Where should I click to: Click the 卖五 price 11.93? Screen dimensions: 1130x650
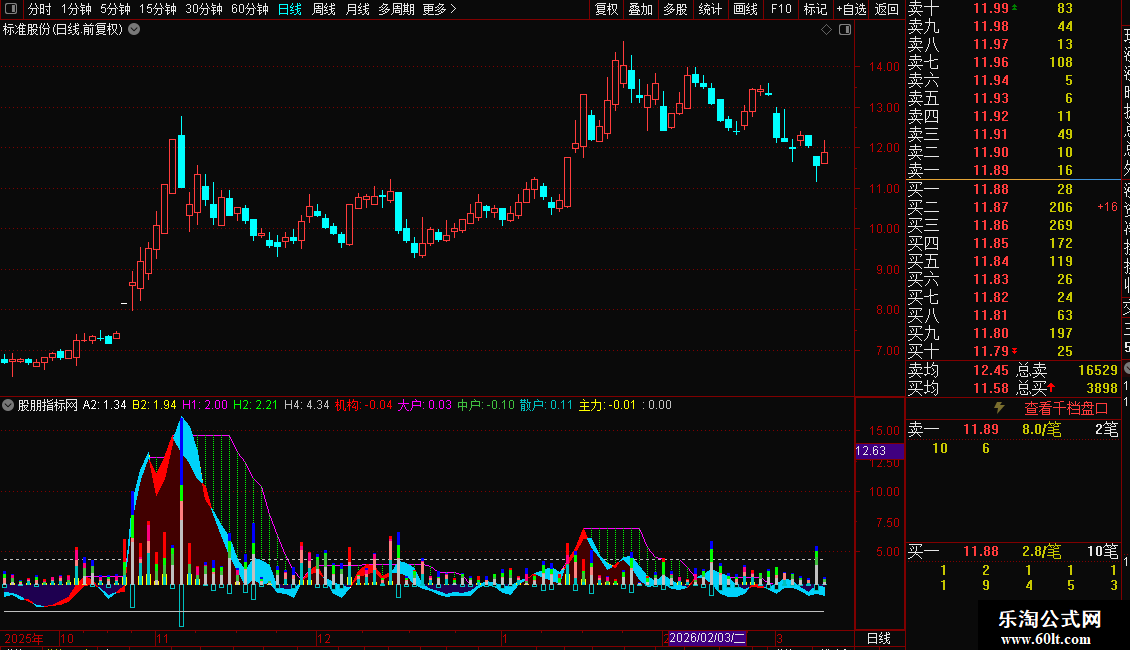[x=990, y=99]
